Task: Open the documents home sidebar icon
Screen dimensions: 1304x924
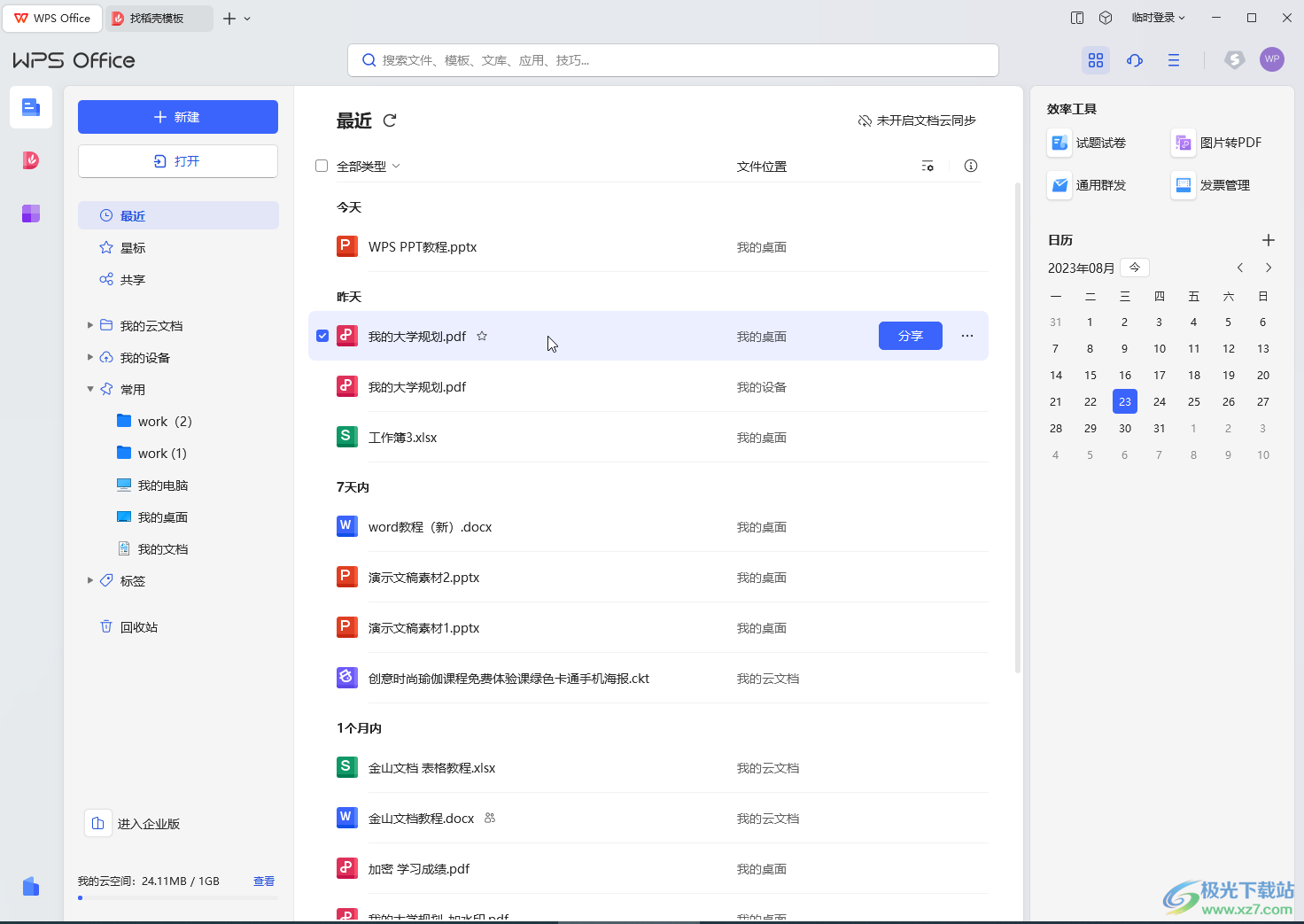Action: coord(31,107)
